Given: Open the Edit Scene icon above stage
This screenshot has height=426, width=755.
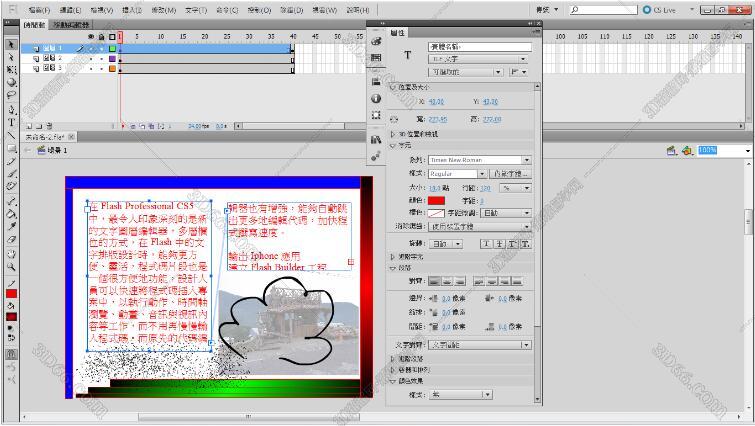Looking at the screenshot, I should click(671, 151).
